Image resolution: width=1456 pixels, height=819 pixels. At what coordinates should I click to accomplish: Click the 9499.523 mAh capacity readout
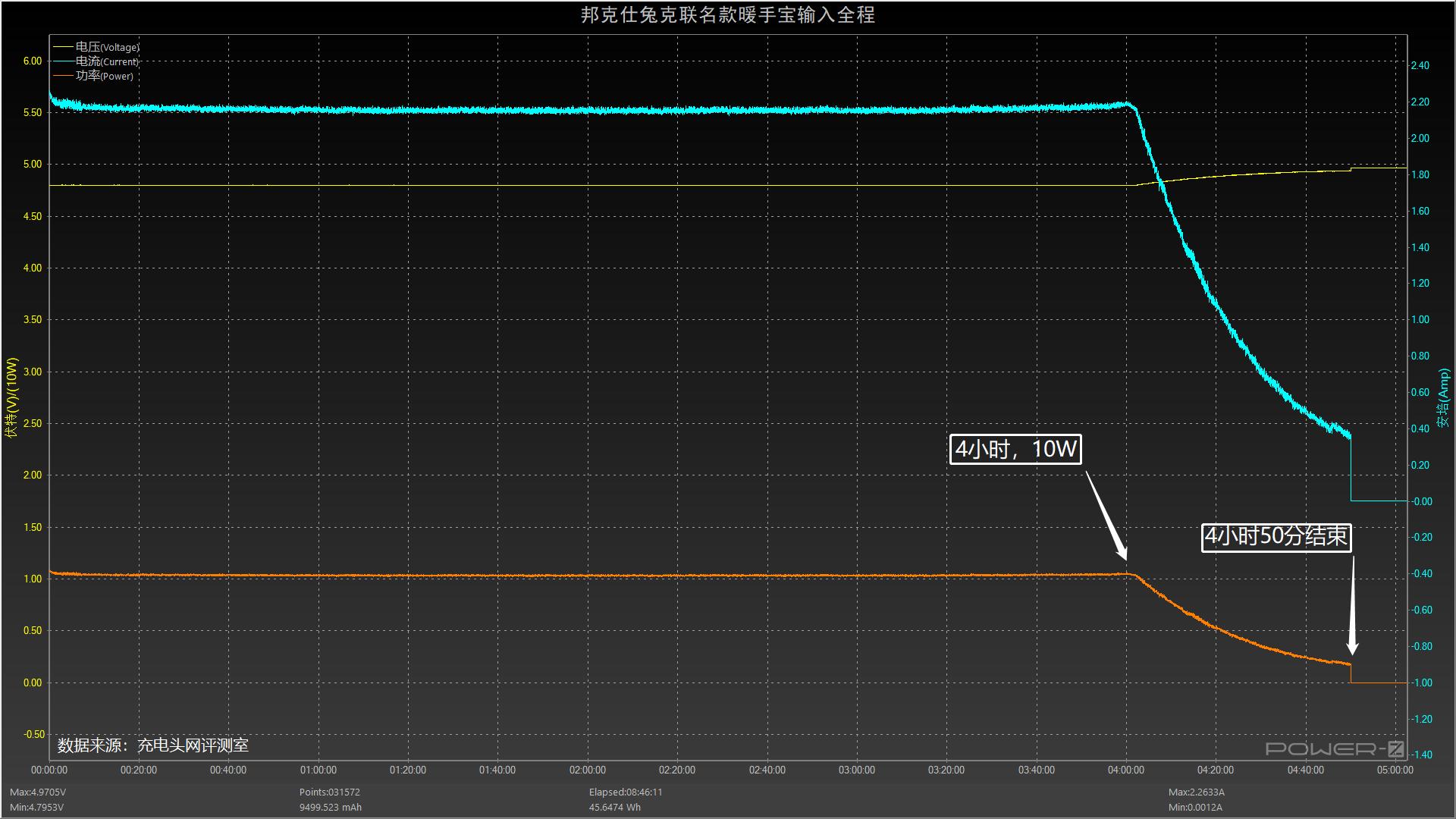point(330,807)
